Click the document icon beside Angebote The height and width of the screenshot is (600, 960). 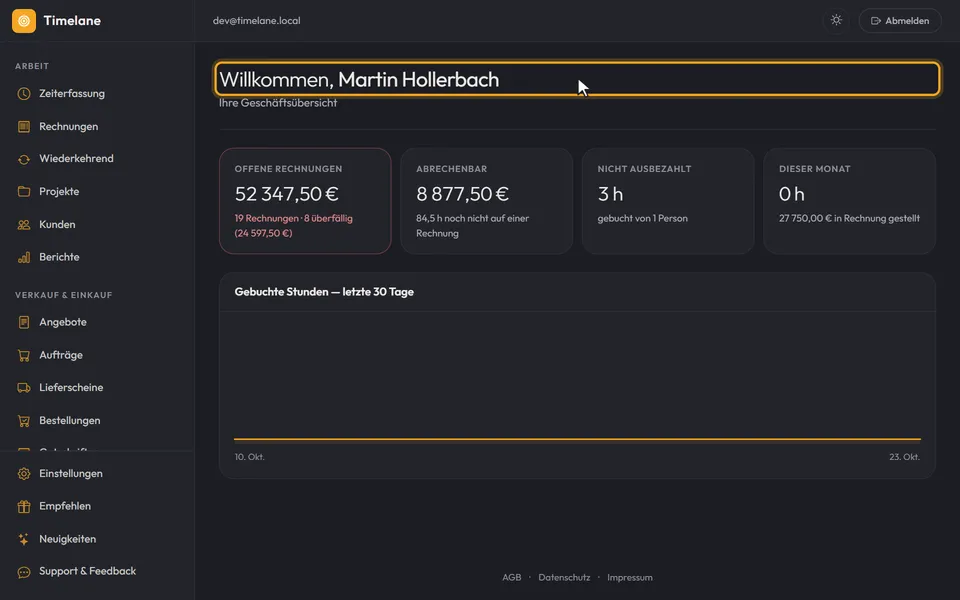(x=24, y=322)
